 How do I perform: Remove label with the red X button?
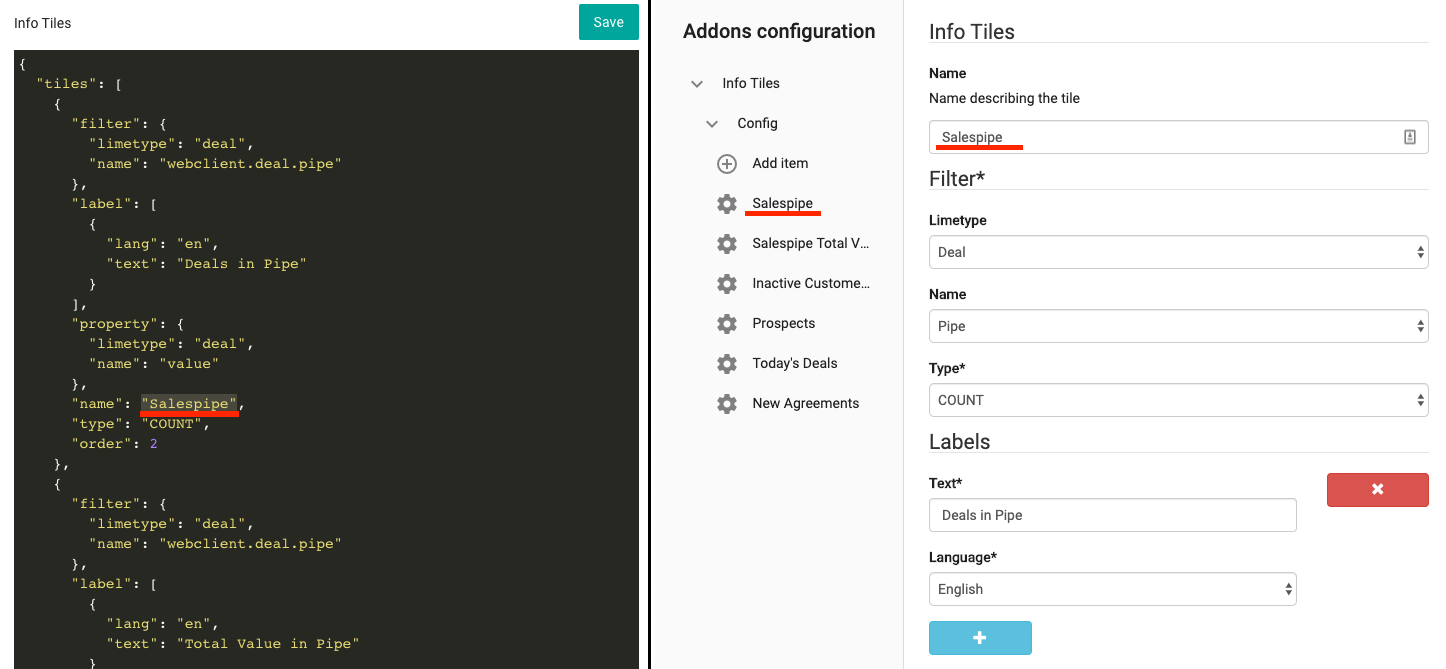tap(1377, 490)
